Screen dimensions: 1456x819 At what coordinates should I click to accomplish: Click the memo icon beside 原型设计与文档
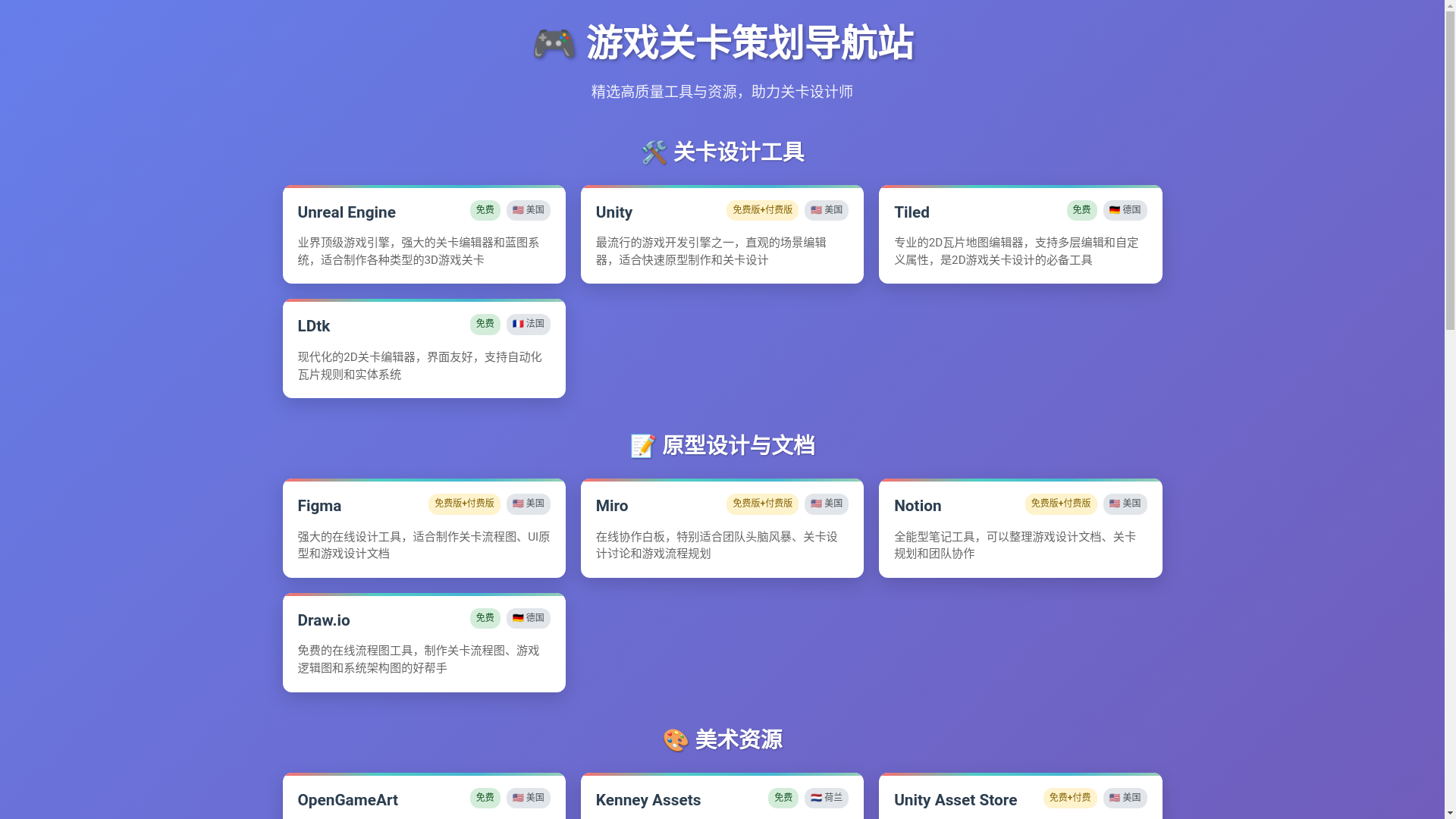[643, 446]
